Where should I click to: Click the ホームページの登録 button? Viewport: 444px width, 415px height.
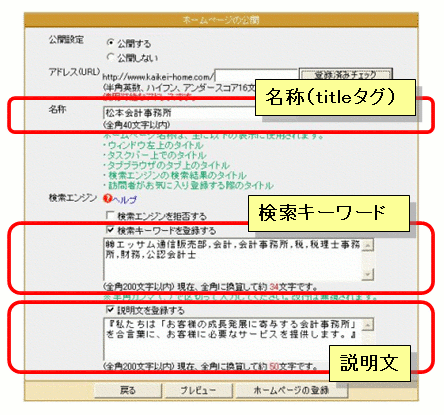pyautogui.click(x=292, y=390)
